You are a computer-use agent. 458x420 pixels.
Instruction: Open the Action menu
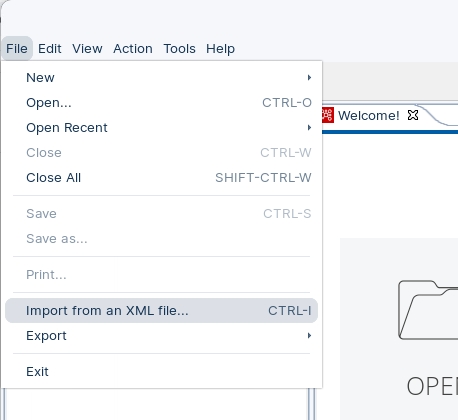(133, 49)
